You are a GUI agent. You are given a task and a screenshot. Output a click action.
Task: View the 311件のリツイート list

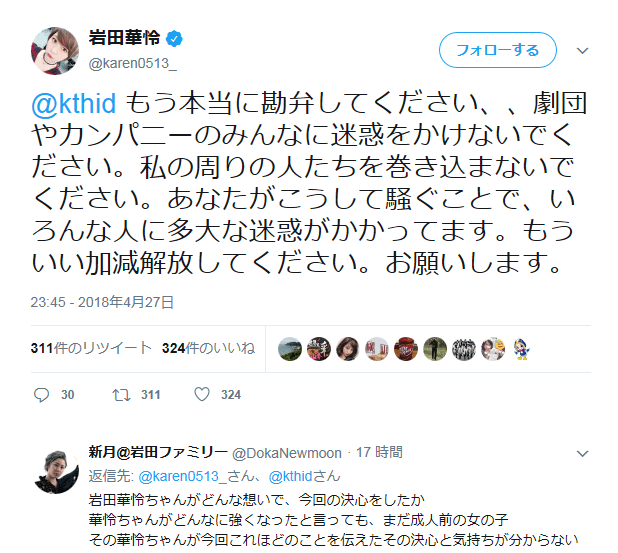91,348
